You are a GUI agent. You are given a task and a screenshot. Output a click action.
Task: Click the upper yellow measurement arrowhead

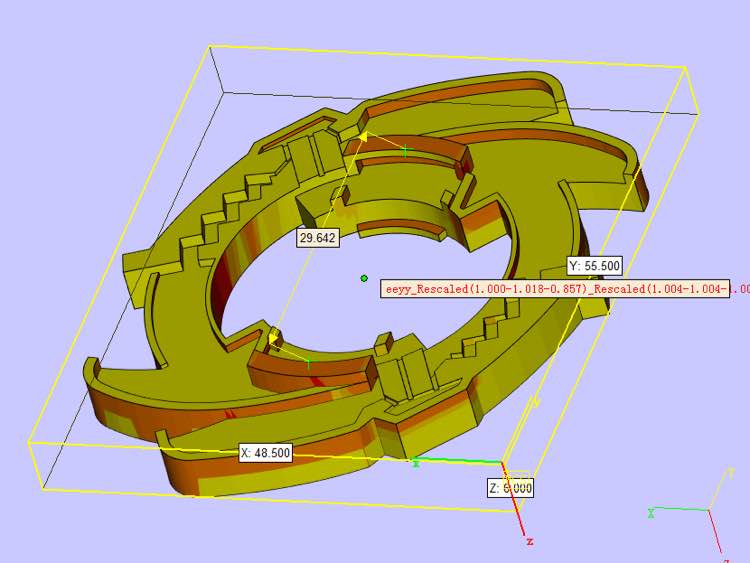[363, 137]
